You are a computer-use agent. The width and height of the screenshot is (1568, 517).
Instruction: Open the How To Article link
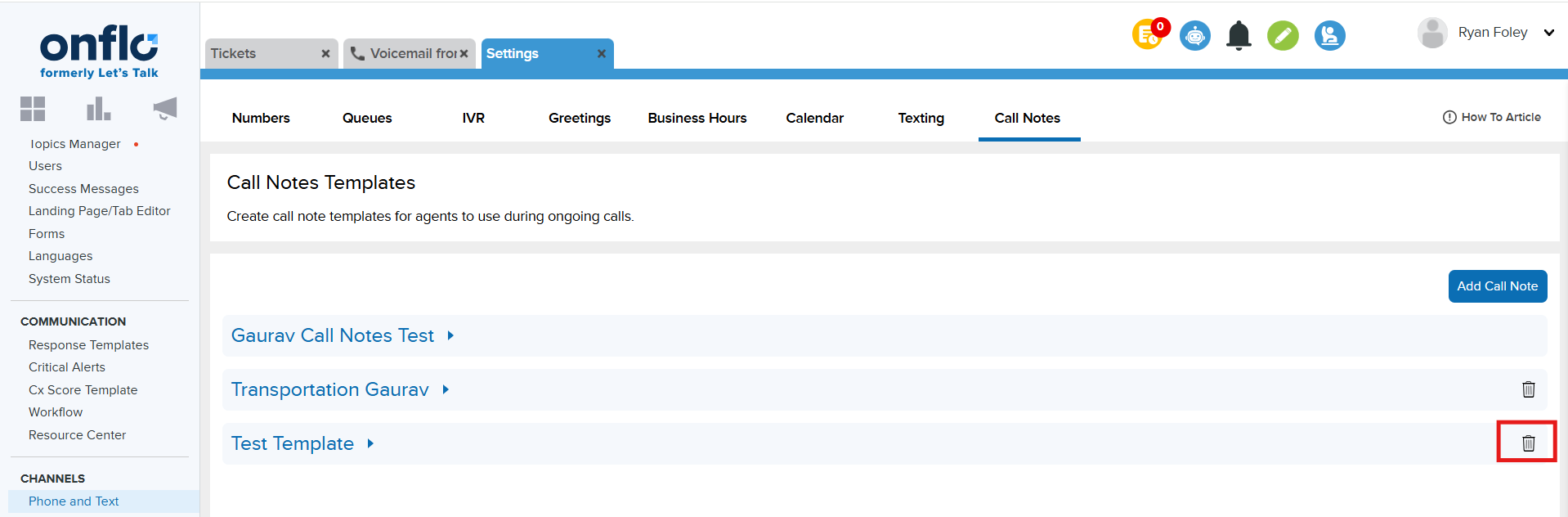[x=1491, y=117]
